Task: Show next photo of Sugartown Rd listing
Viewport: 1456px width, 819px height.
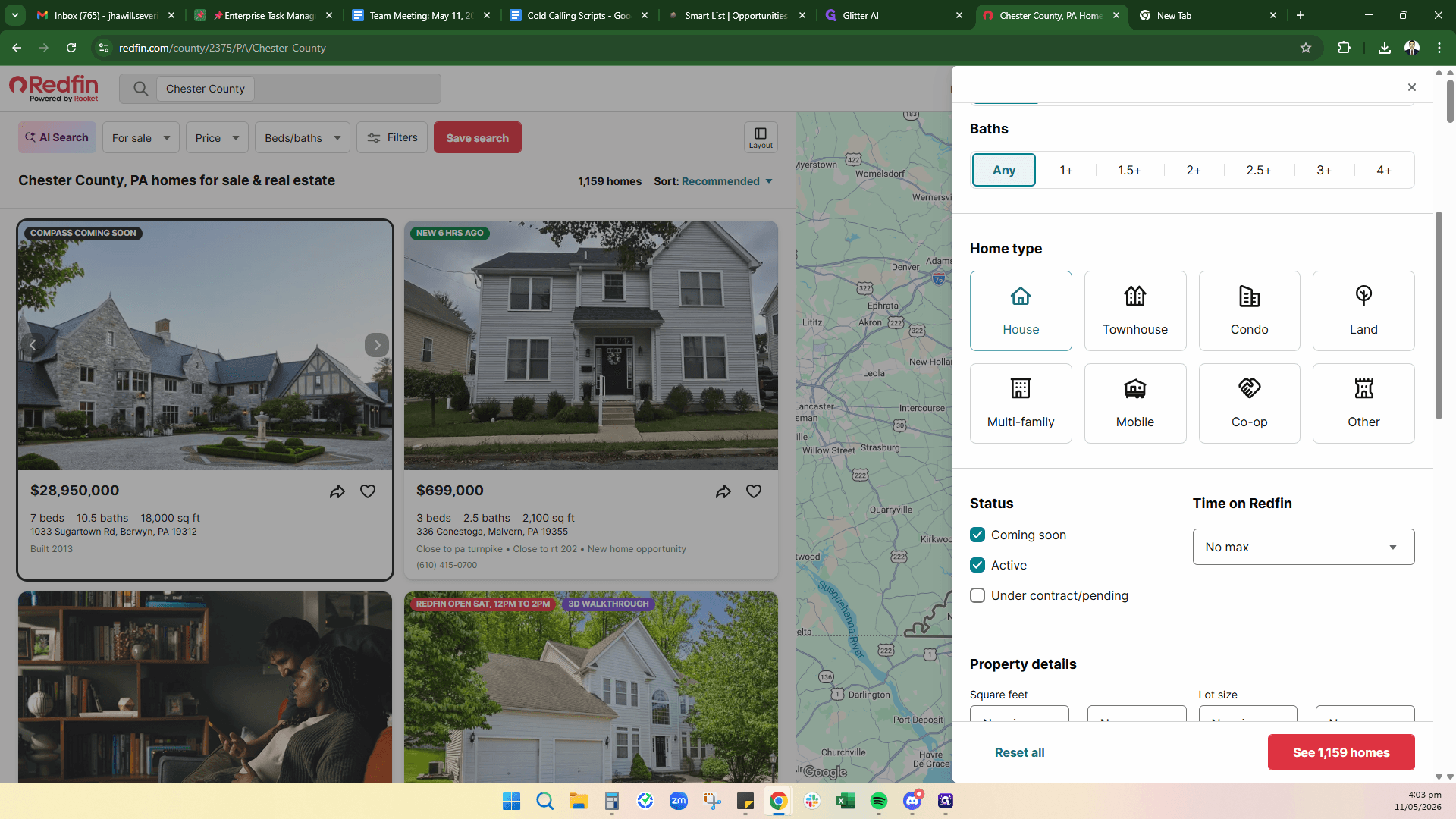Action: coord(377,345)
